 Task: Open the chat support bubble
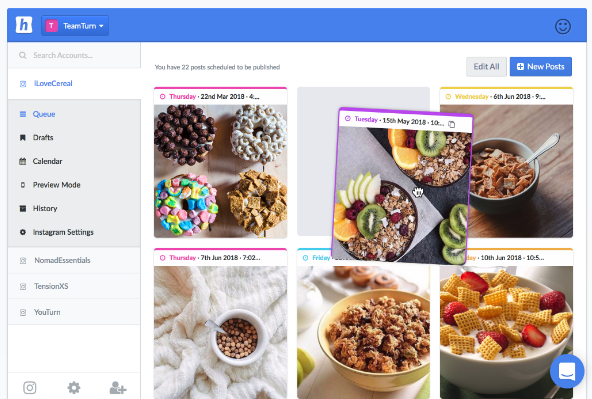(567, 371)
